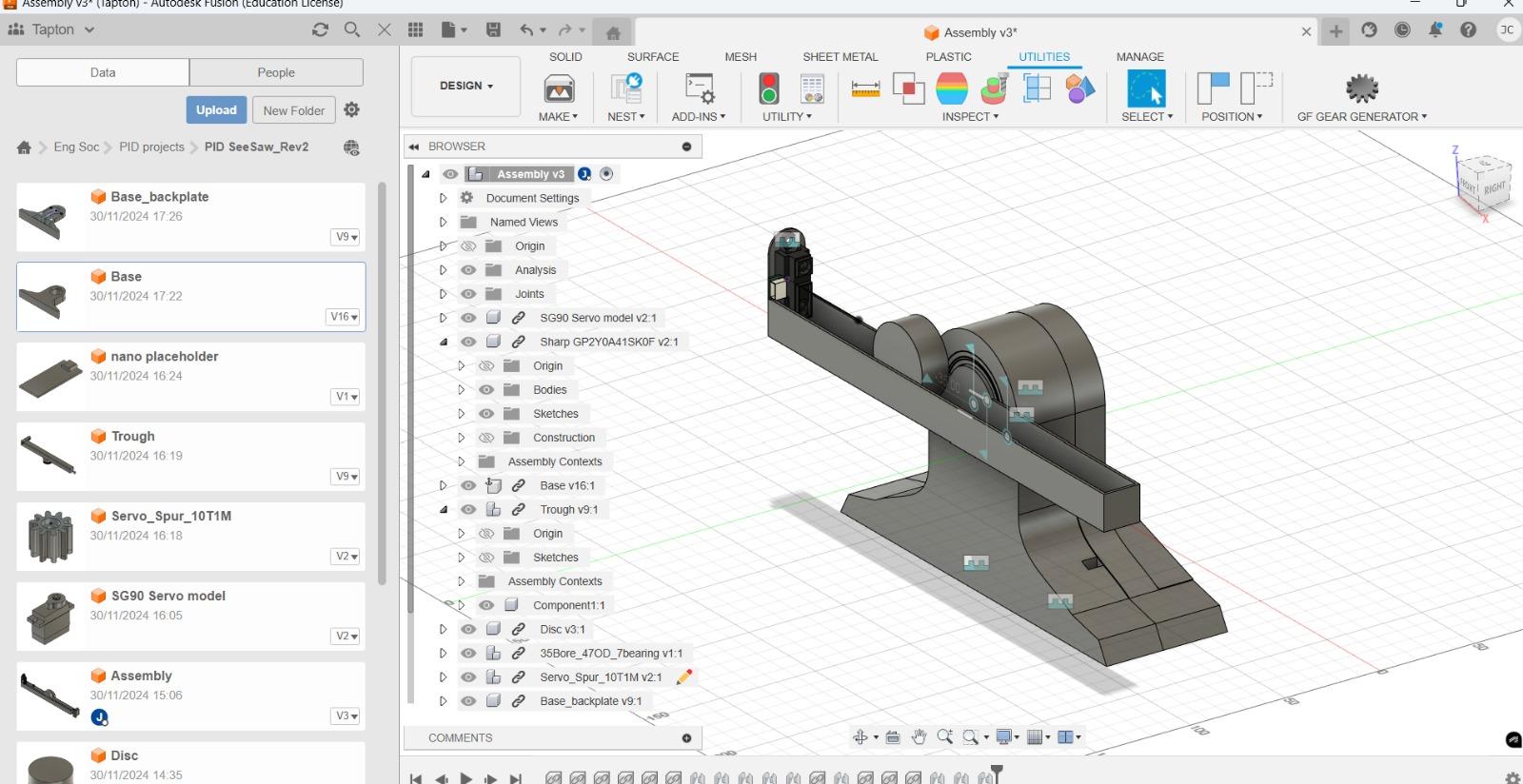This screenshot has width=1523, height=784.
Task: Open the Nest tool icon
Action: point(626,88)
